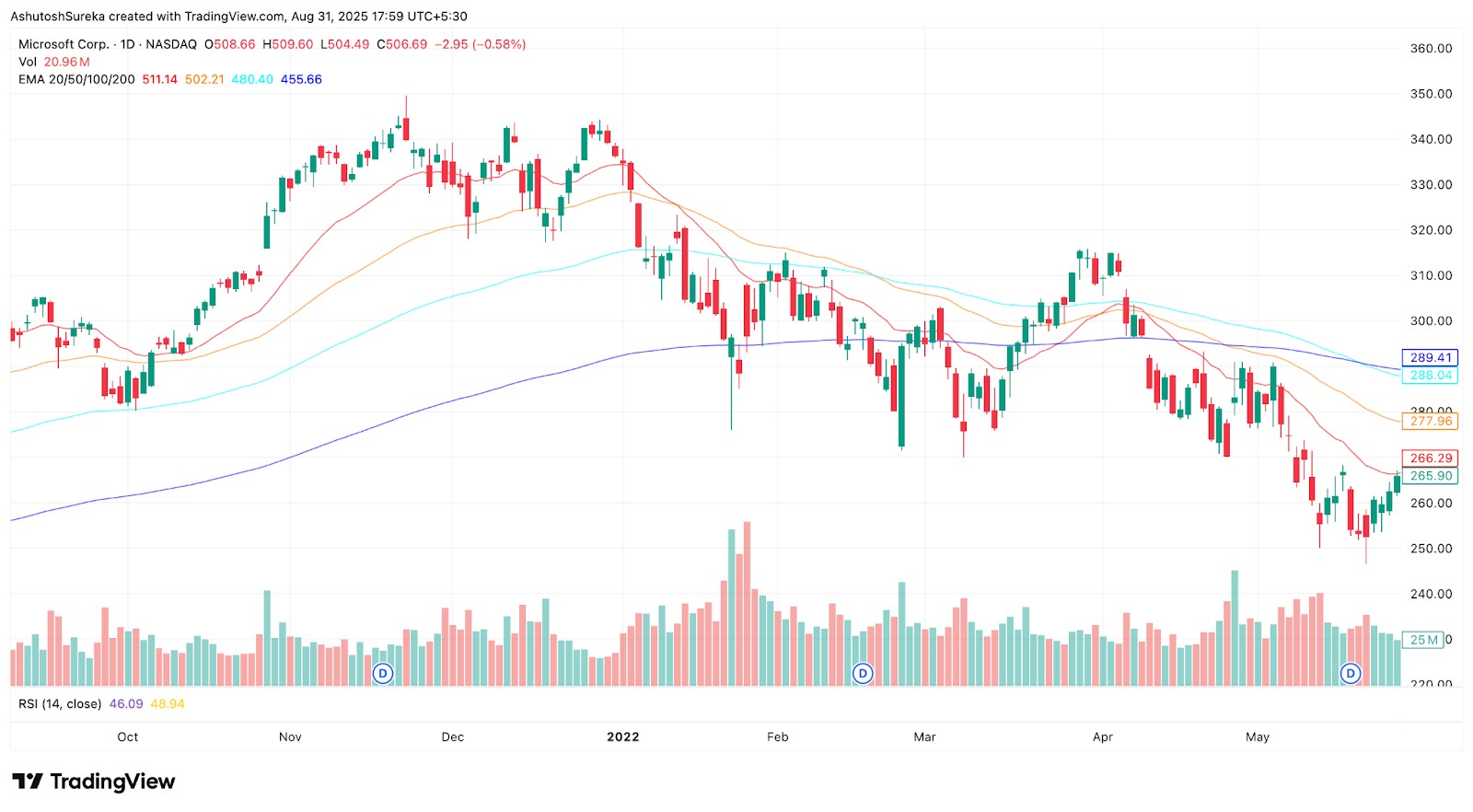This screenshot has height=812, width=1473.
Task: Click the tallest volume bar in late January
Action: 747,604
